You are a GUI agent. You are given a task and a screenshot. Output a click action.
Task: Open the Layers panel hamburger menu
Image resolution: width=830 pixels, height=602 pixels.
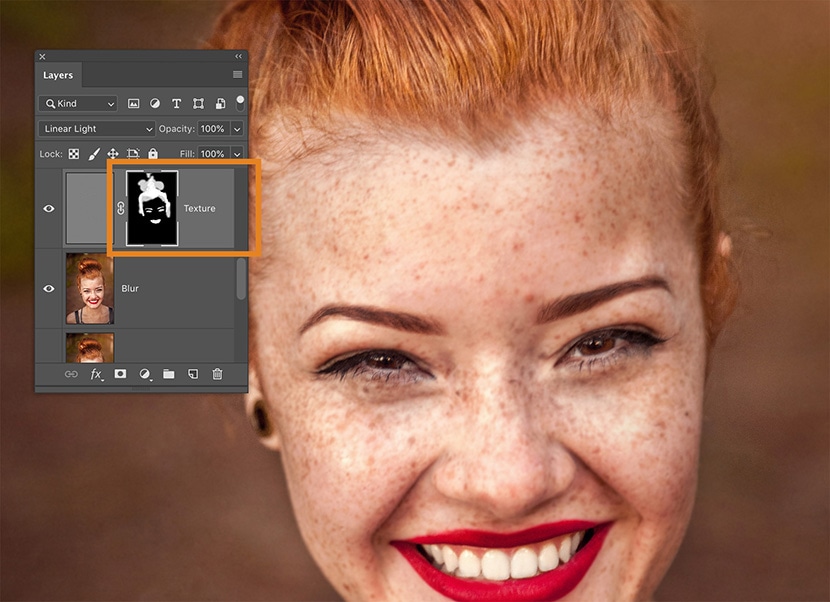[x=237, y=75]
